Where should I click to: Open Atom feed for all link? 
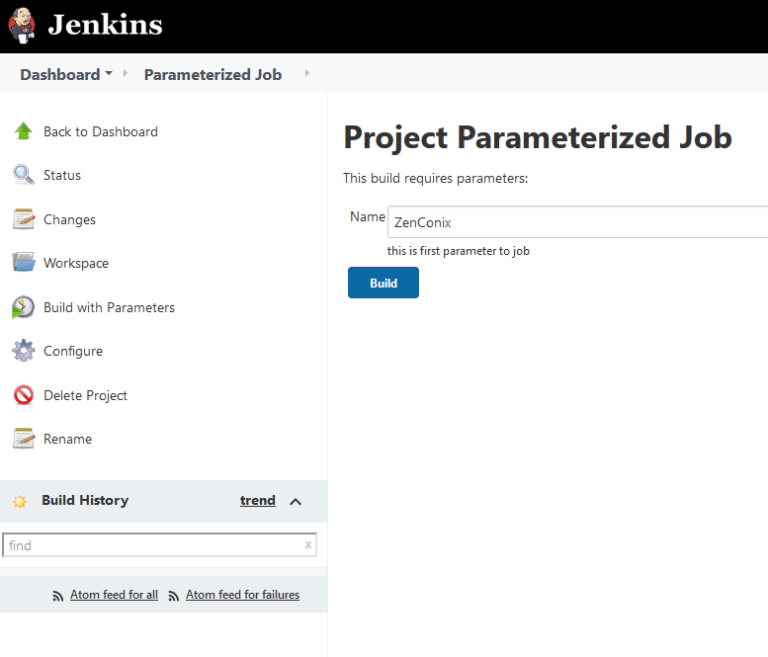tap(114, 595)
